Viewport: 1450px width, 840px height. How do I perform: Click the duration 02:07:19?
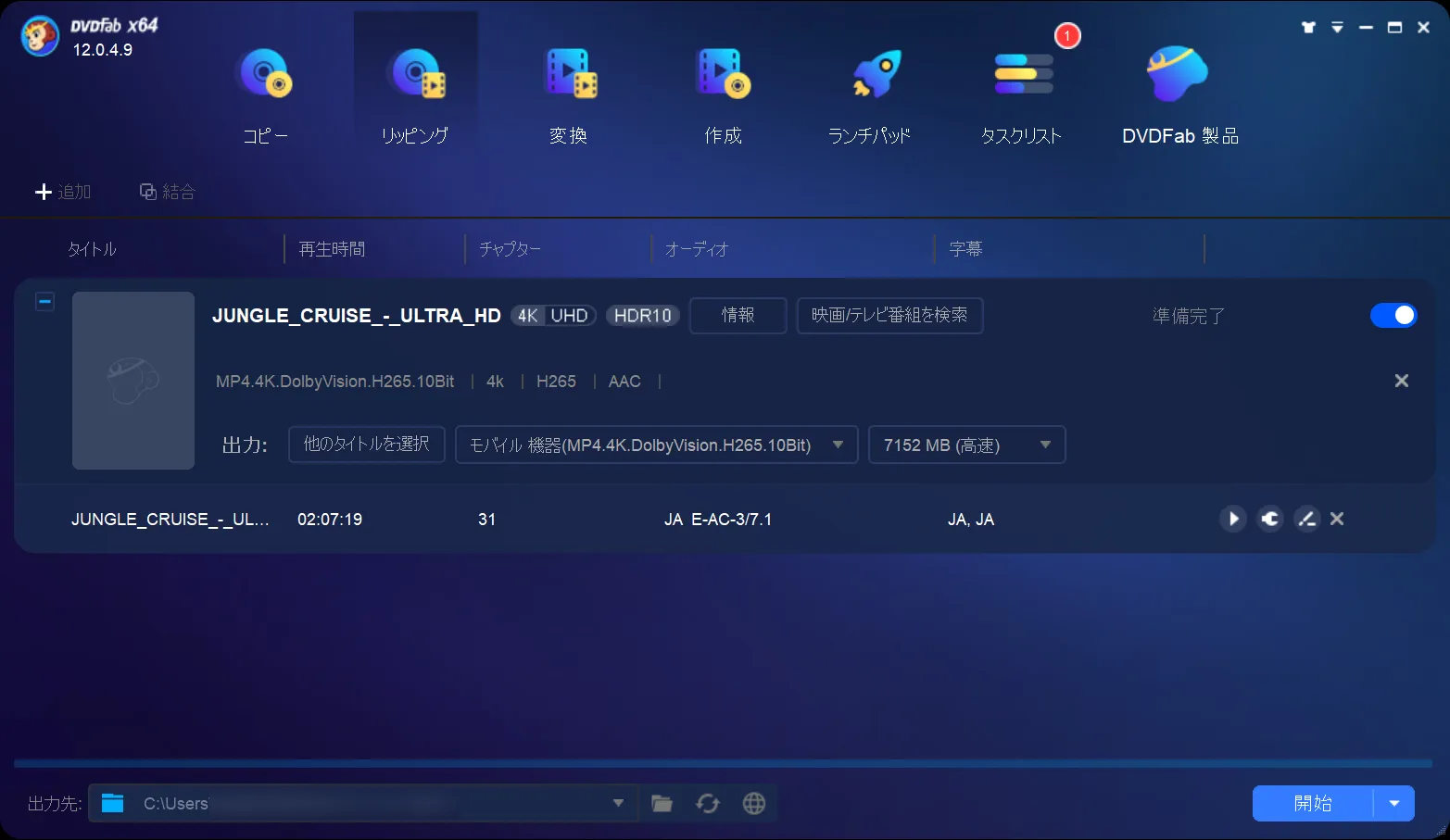click(330, 520)
